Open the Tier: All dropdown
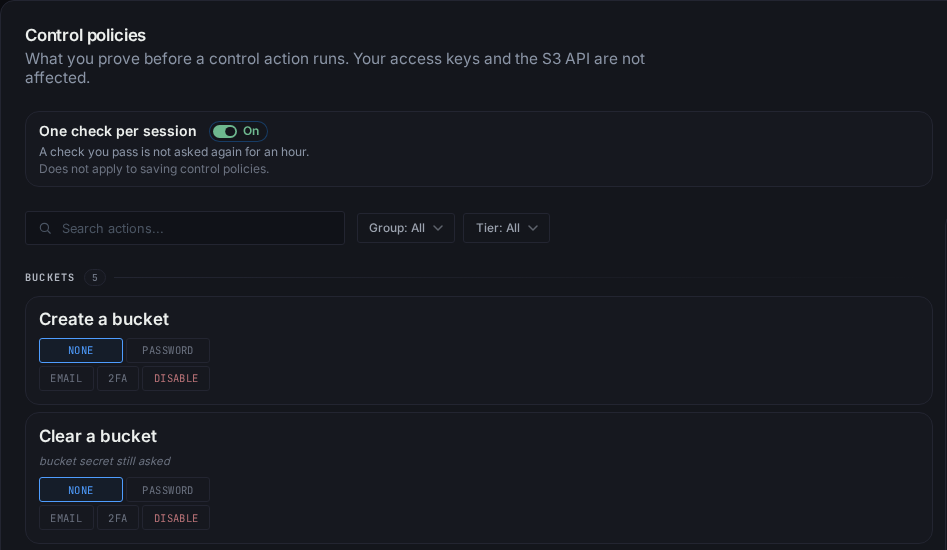The height and width of the screenshot is (550, 947). pyautogui.click(x=506, y=228)
